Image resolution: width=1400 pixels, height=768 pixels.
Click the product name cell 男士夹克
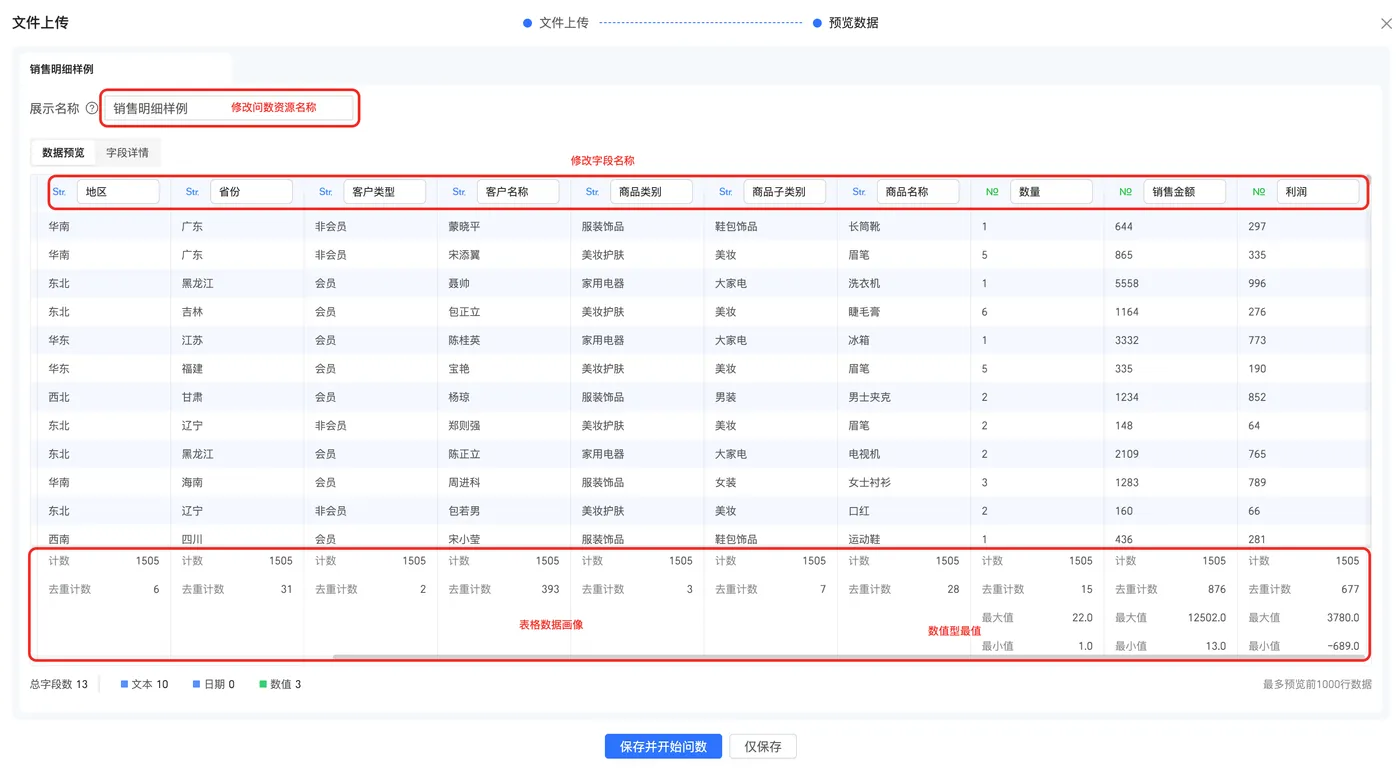869,397
